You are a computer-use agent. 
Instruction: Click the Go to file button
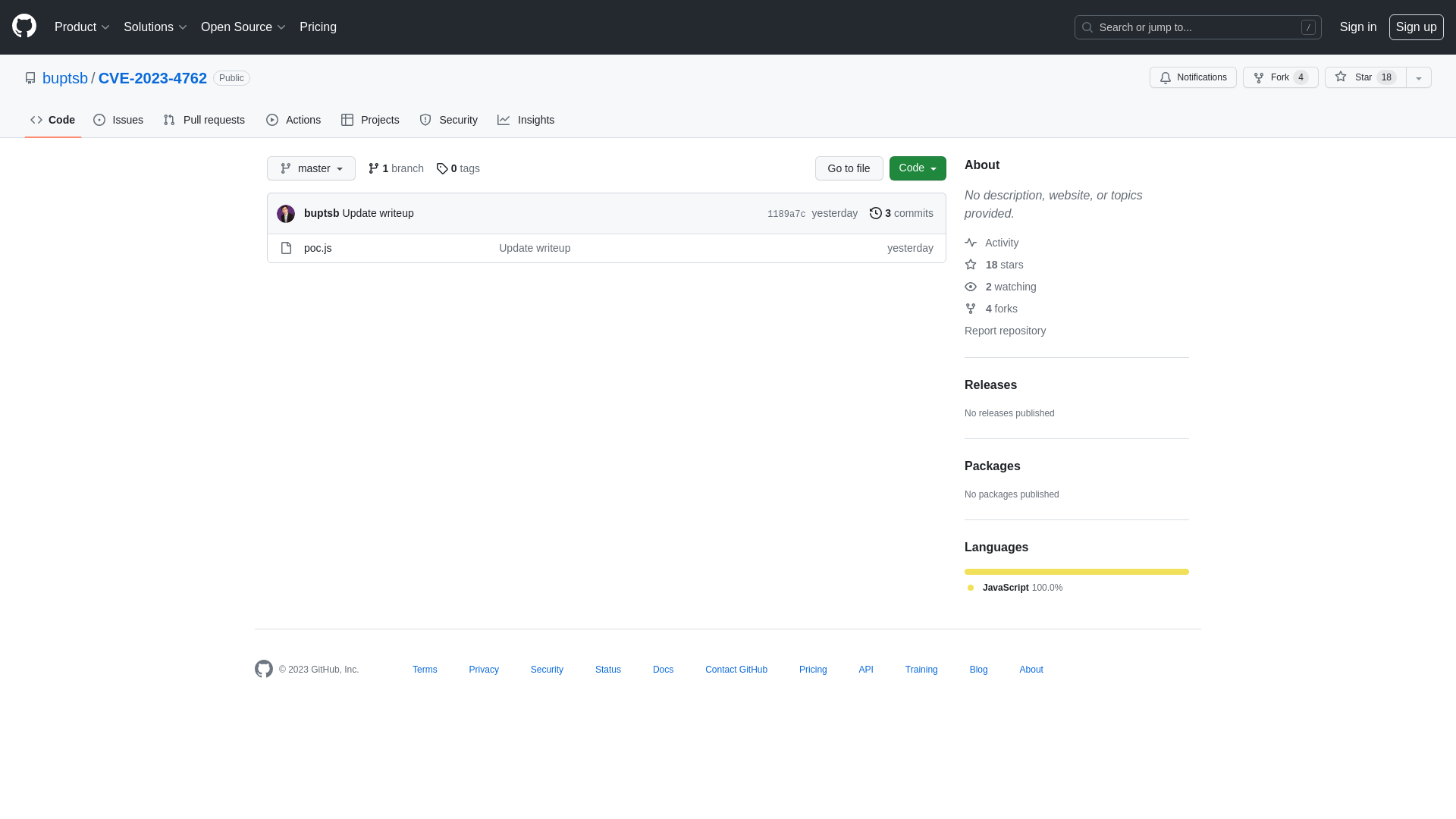click(849, 168)
